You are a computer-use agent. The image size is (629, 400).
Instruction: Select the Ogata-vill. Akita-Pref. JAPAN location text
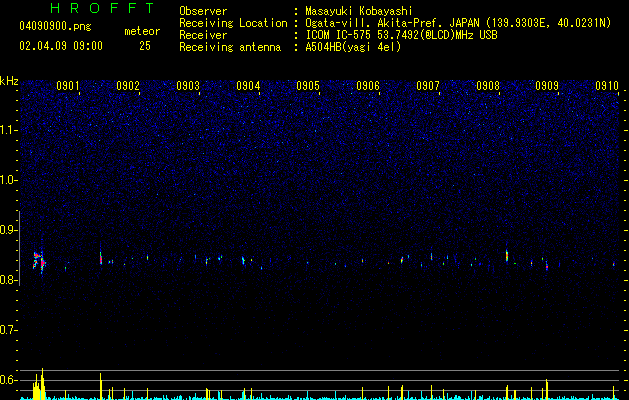458,23
